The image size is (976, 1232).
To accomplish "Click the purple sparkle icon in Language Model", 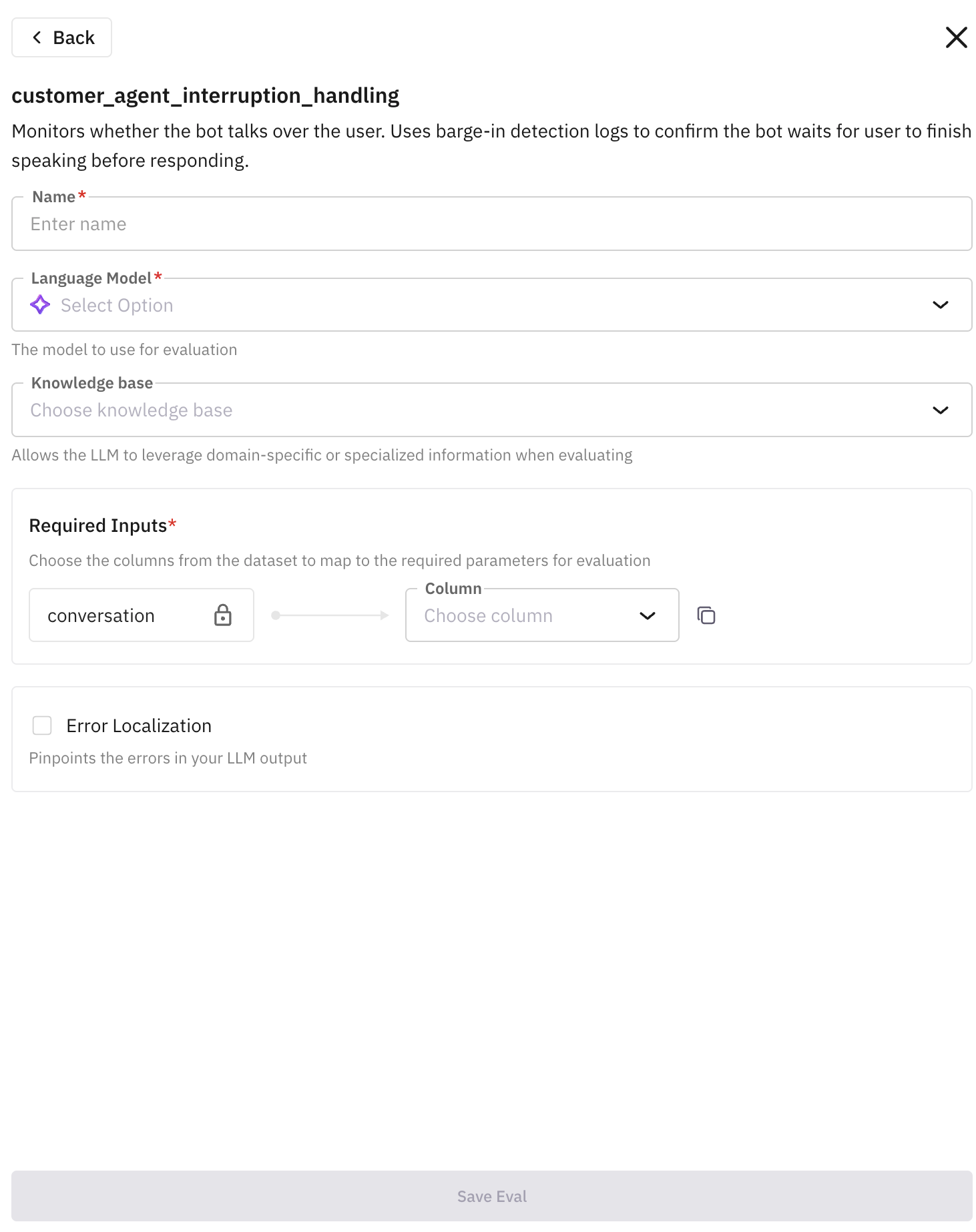I will (x=40, y=305).
